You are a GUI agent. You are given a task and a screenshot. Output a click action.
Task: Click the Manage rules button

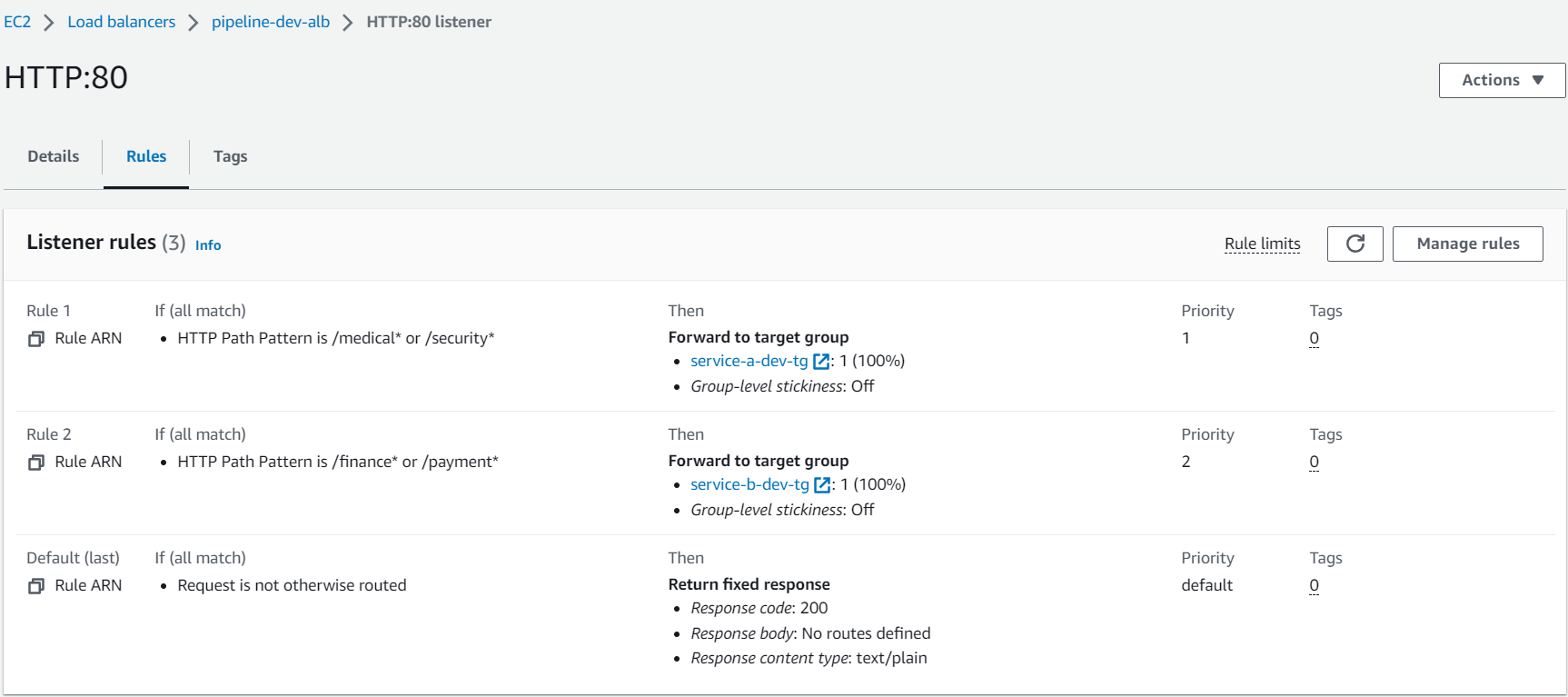click(1467, 244)
